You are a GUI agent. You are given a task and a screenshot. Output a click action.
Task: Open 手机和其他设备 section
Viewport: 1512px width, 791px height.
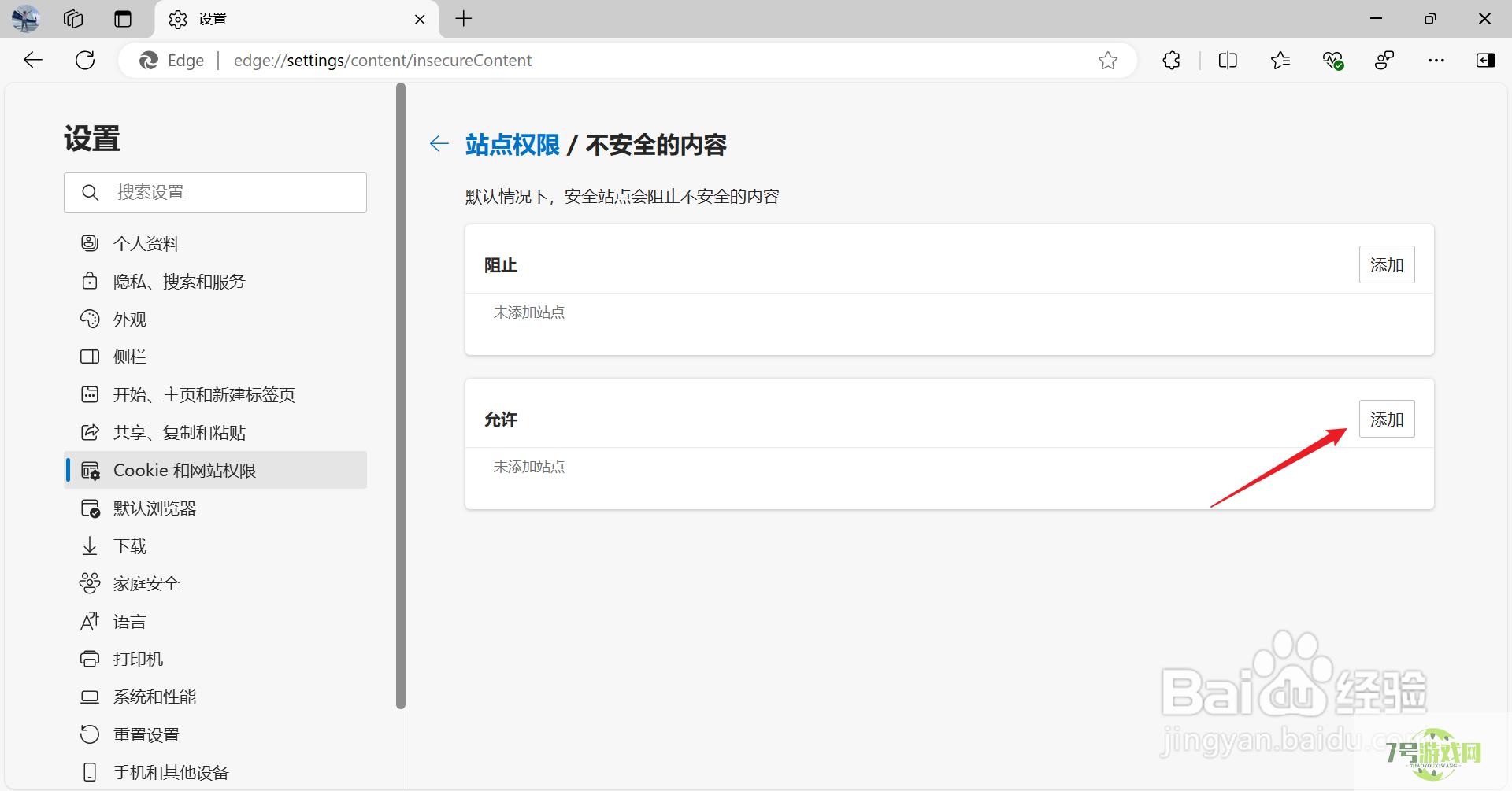click(x=215, y=772)
